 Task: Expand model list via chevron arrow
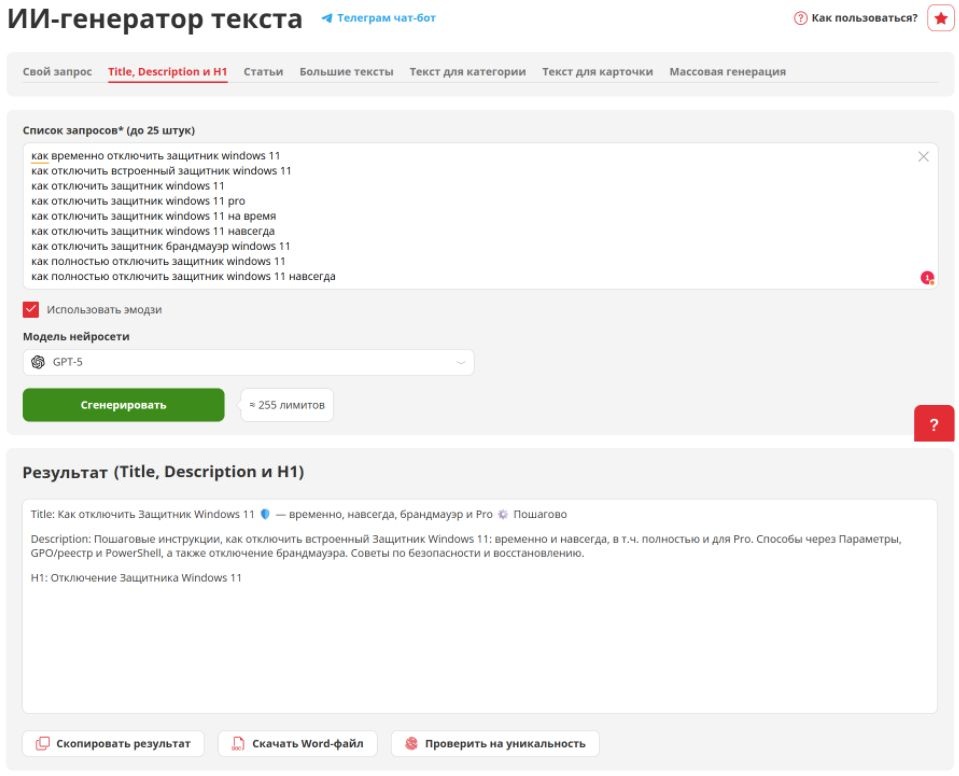click(460, 362)
